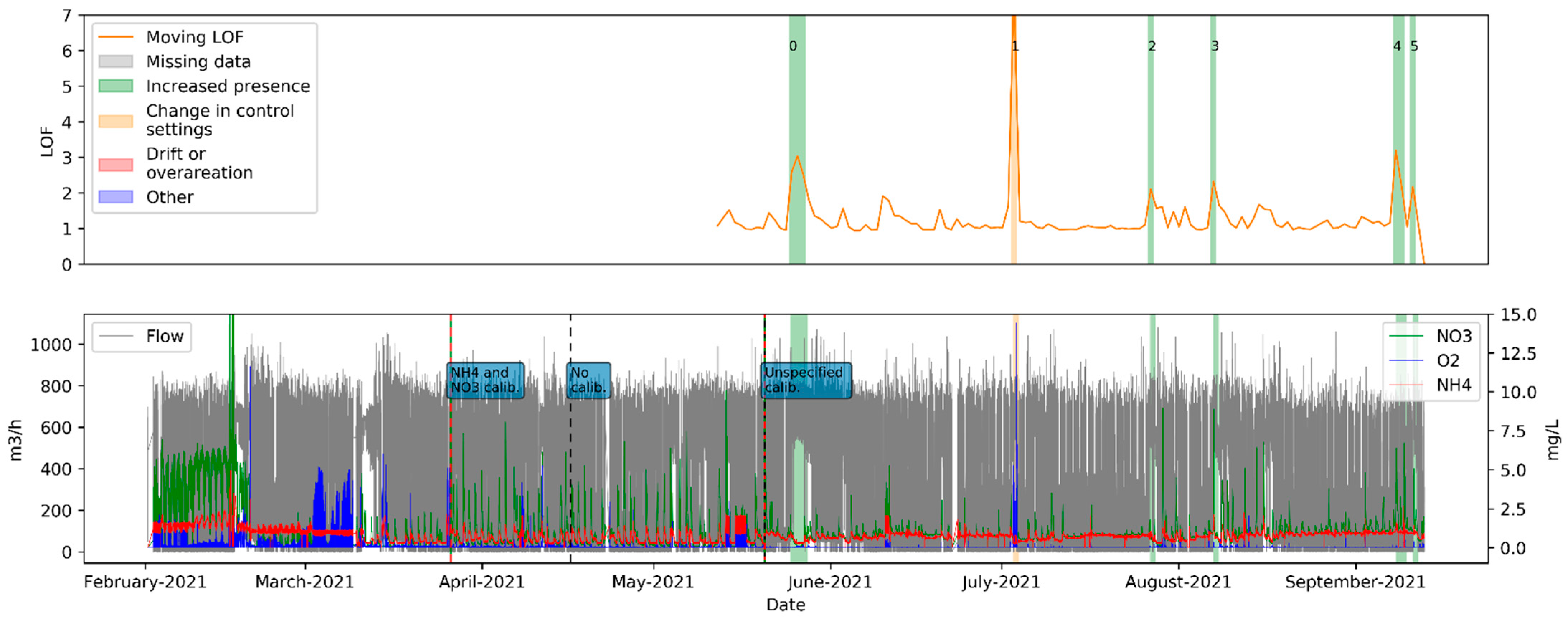Image resolution: width=1568 pixels, height=618 pixels.
Task: Click the NH4 entry in lower legend
Action: coord(1454,385)
